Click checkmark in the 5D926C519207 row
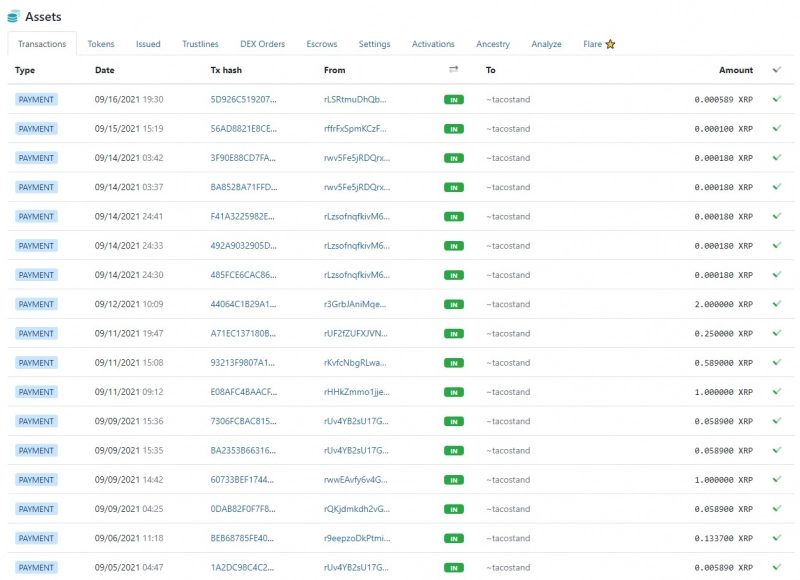 point(777,99)
